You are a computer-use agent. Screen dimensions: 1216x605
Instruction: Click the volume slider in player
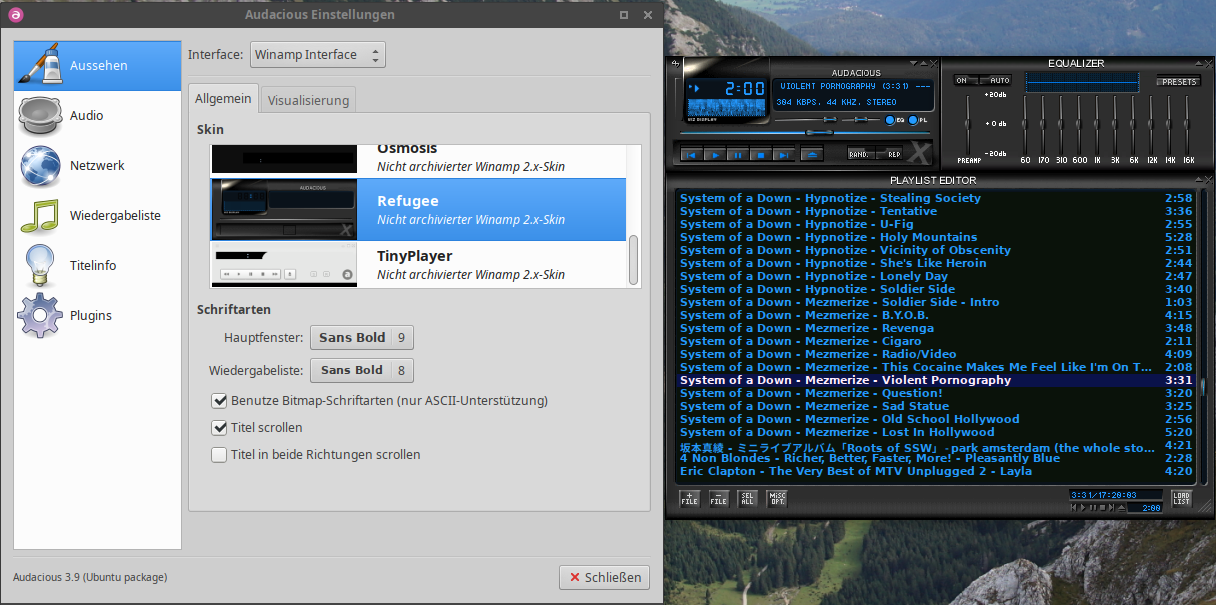coord(806,119)
